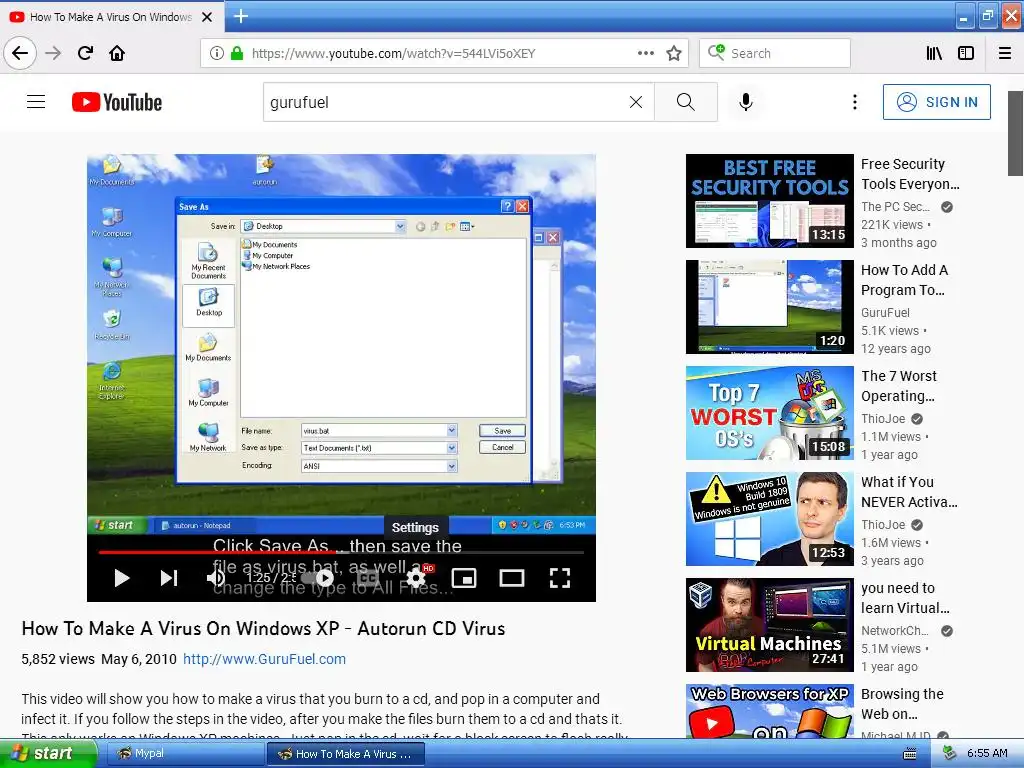Mute the video using the speaker icon
The height and width of the screenshot is (768, 1024).
[216, 578]
